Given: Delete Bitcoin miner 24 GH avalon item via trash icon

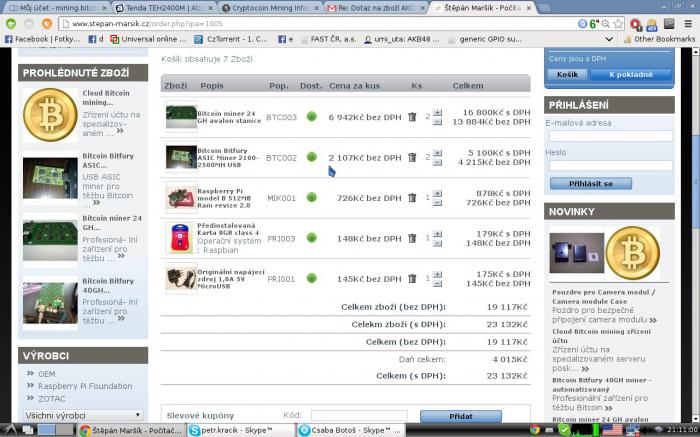Looking at the screenshot, I should pos(412,117).
